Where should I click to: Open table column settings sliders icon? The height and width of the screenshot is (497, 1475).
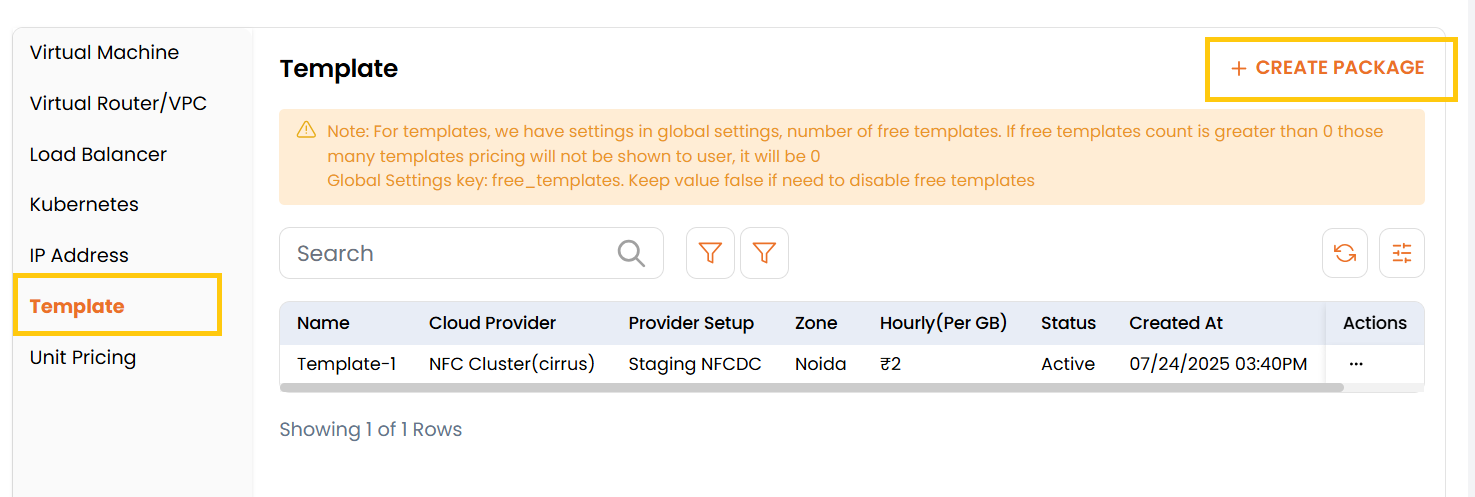[x=1402, y=253]
